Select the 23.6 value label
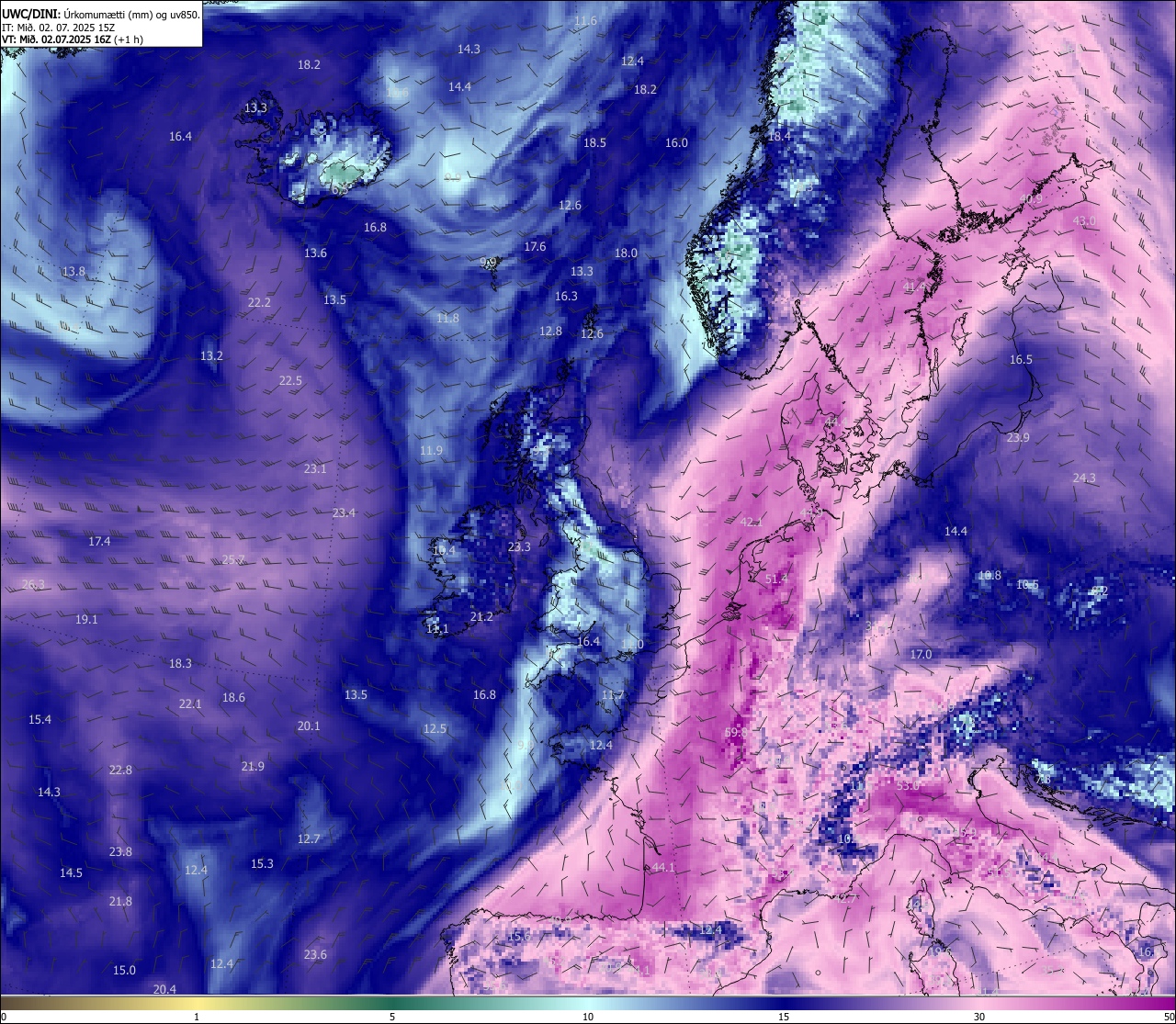 [x=315, y=954]
